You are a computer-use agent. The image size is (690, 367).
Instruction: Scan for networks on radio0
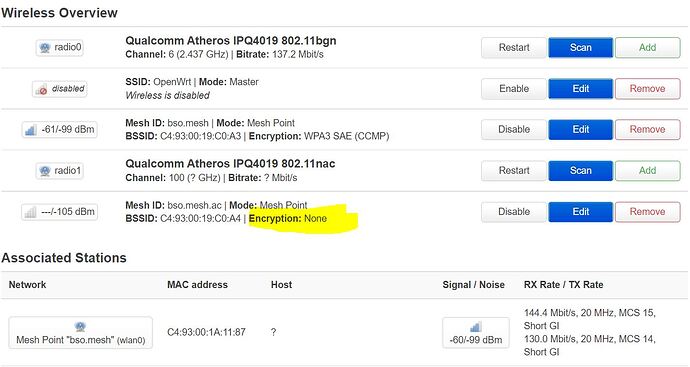pos(580,48)
